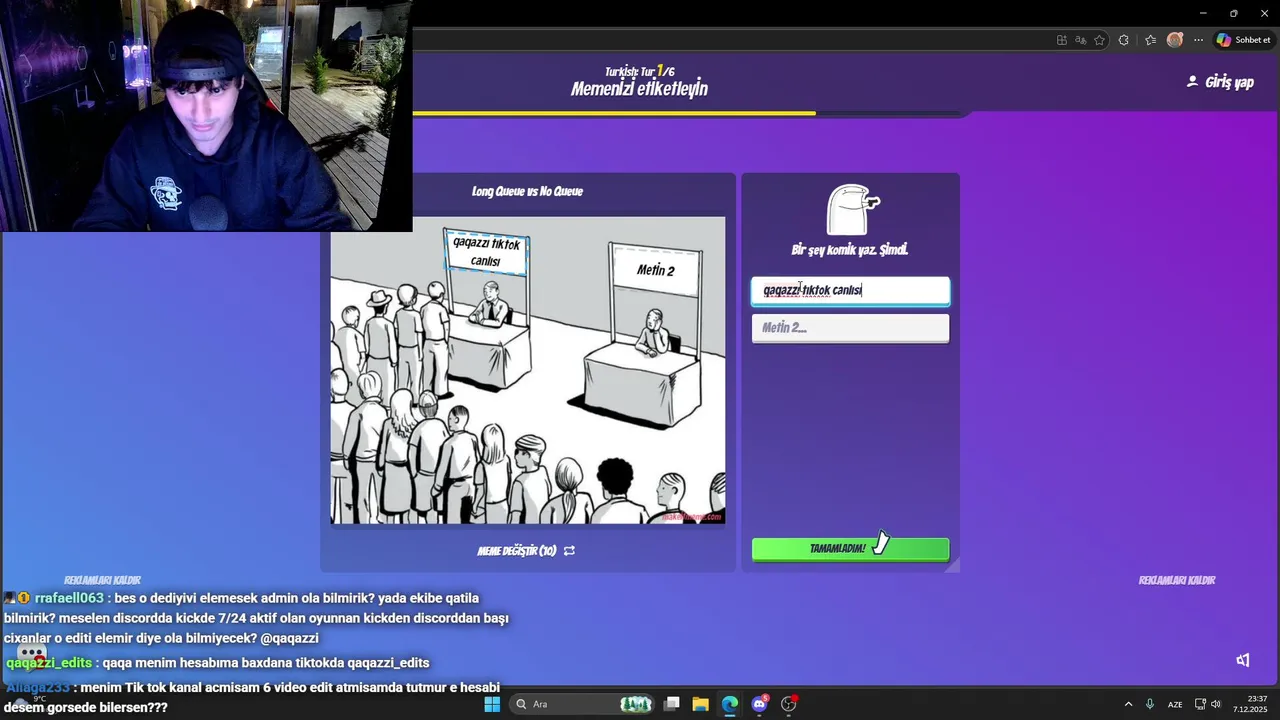
Task: Open the browser three-dot settings menu
Action: point(1198,40)
